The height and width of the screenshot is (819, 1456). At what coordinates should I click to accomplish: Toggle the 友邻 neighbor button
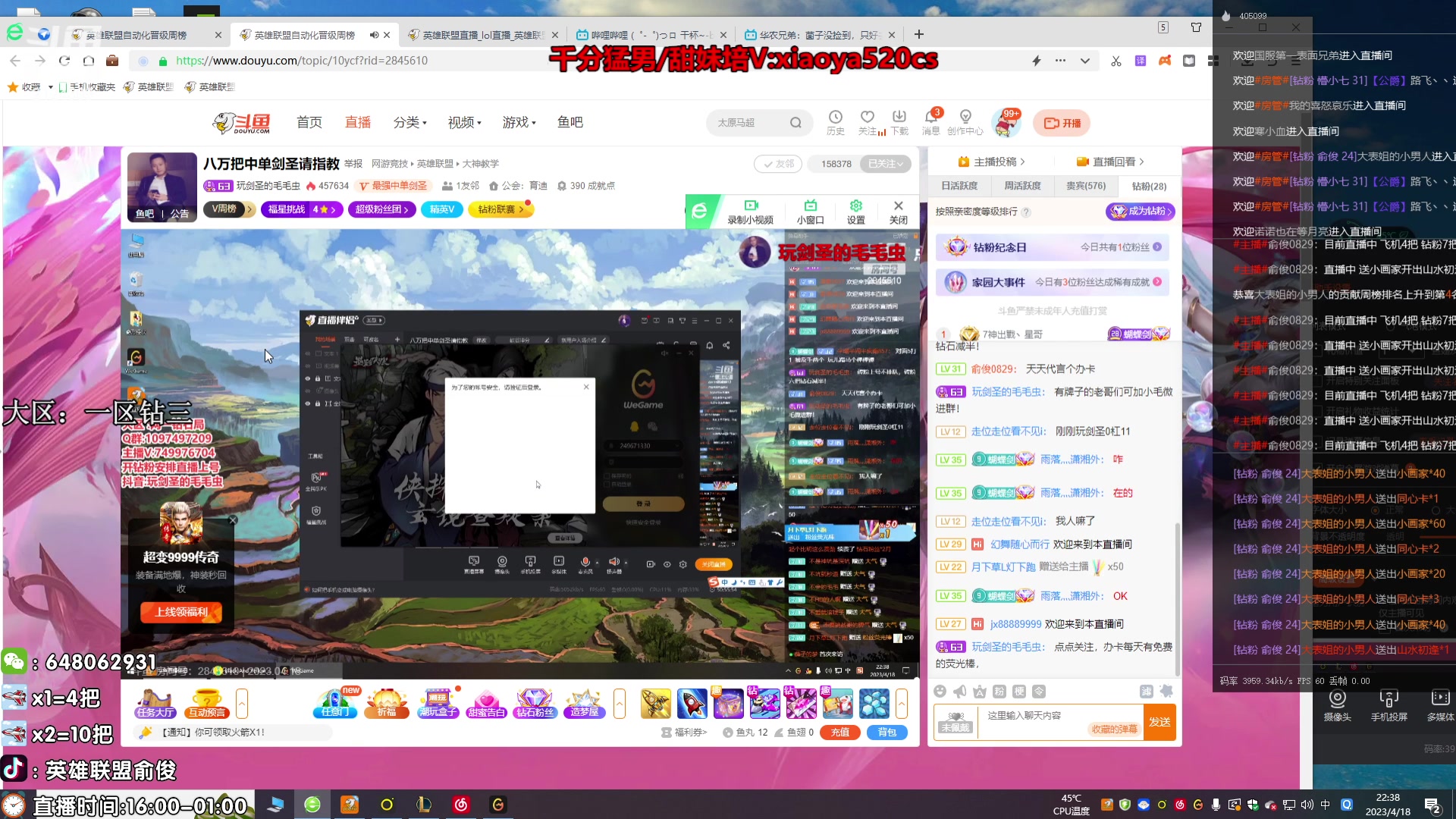(778, 164)
